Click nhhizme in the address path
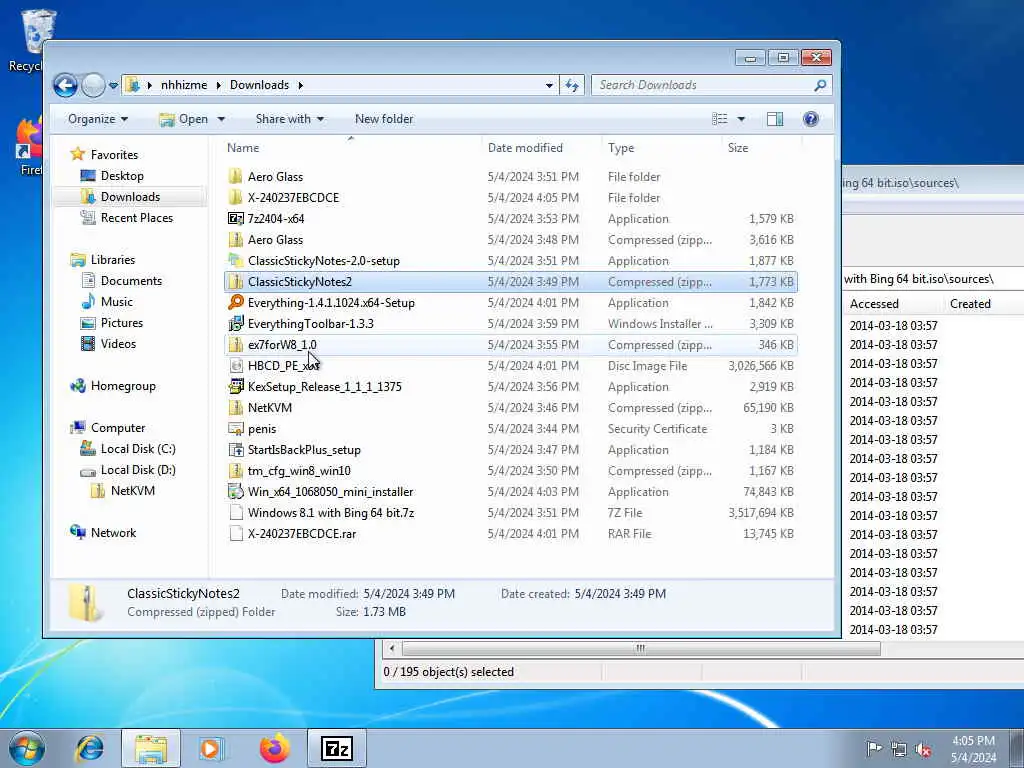Image resolution: width=1024 pixels, height=768 pixels. [x=184, y=85]
